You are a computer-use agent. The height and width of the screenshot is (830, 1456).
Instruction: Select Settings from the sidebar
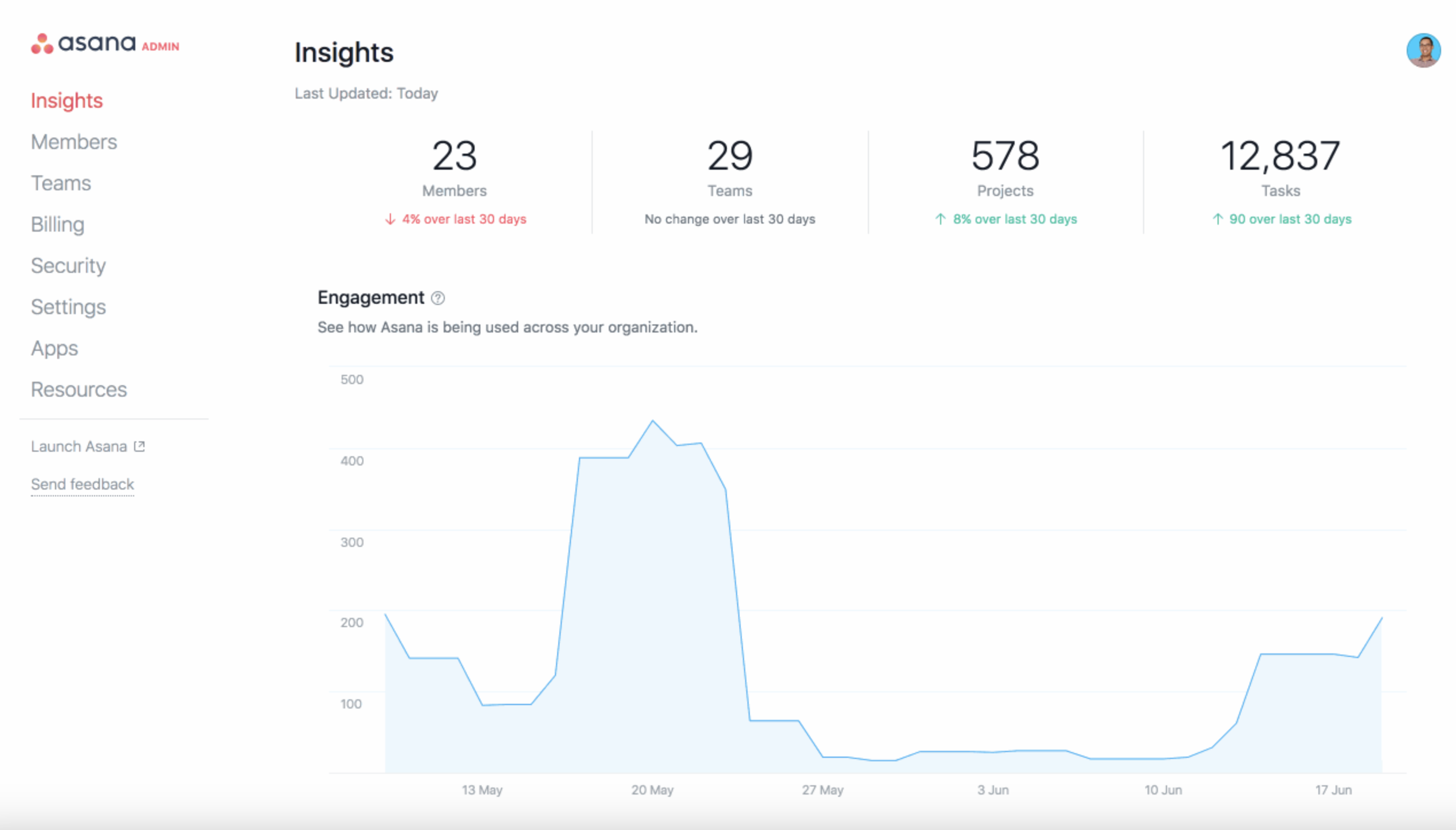(x=68, y=307)
